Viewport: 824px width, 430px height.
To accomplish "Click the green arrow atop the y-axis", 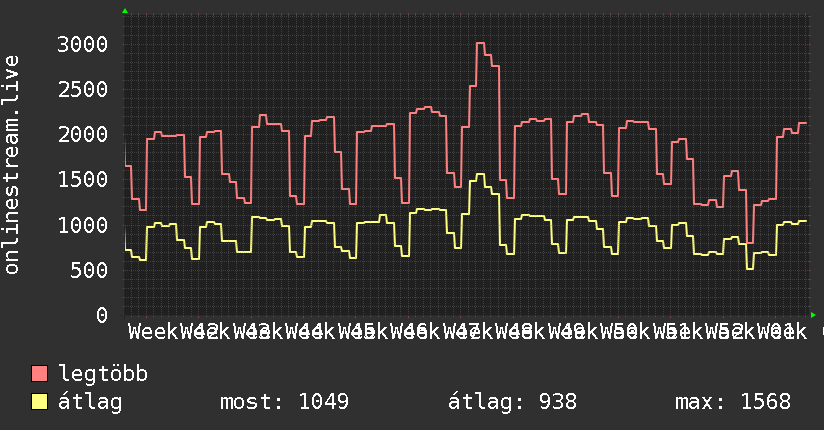I will 125,11.
